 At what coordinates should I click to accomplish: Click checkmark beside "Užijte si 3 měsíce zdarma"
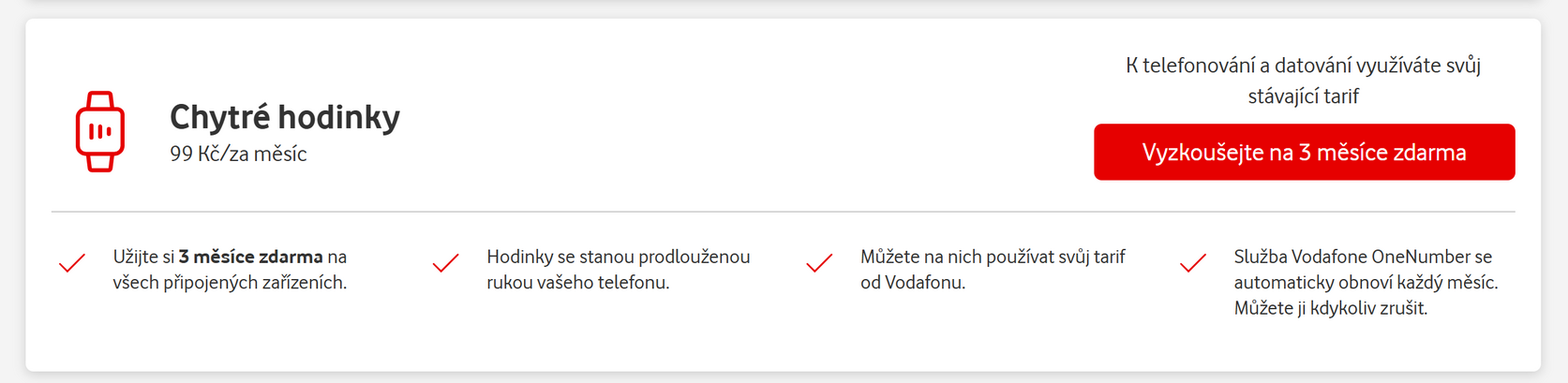point(72,263)
